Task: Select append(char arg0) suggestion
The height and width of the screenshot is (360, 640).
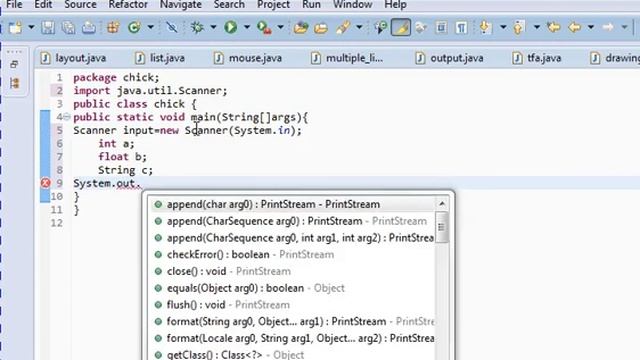Action: click(x=293, y=204)
